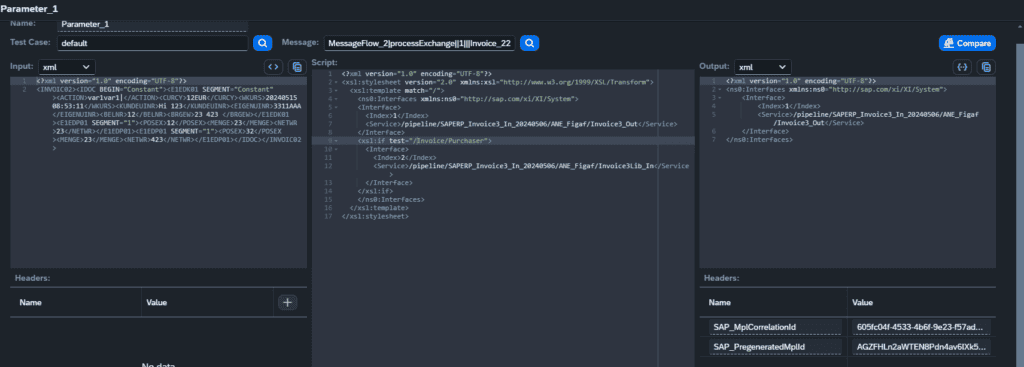The height and width of the screenshot is (367, 1024).
Task: Copy the input content to clipboard
Action: click(297, 67)
